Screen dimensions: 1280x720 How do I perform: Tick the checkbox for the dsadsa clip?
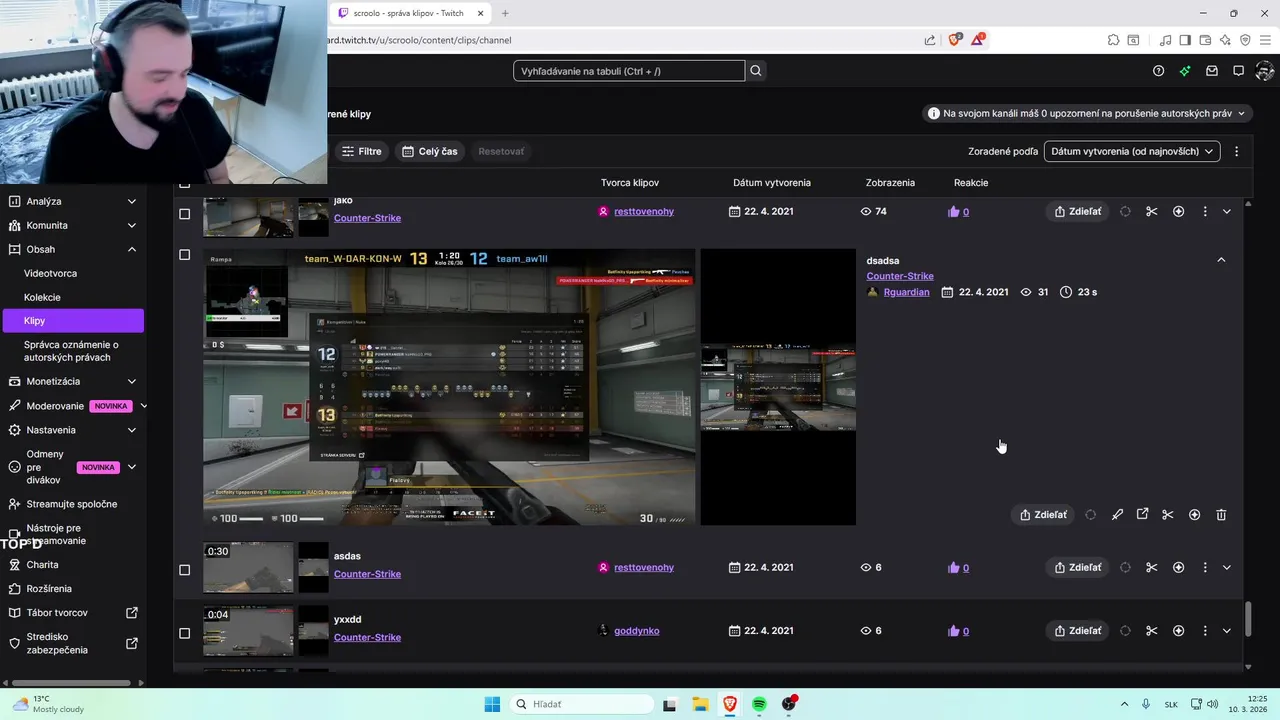(x=184, y=255)
